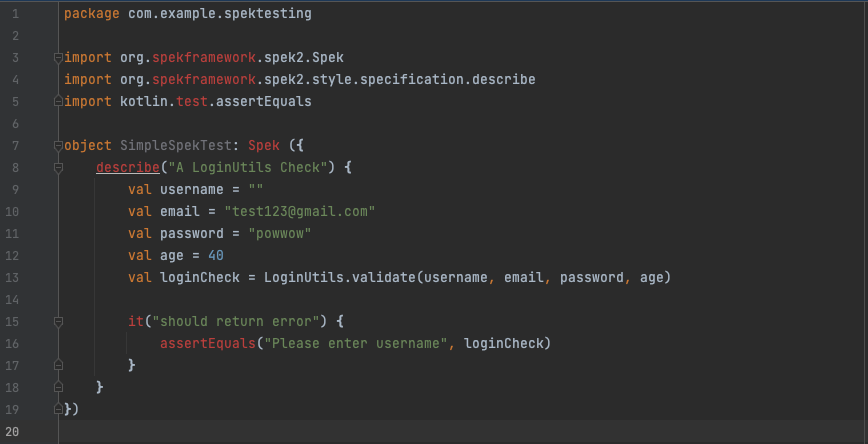The height and width of the screenshot is (444, 868).
Task: Click the loginCheck variable declaration on line 13
Action: click(x=200, y=277)
